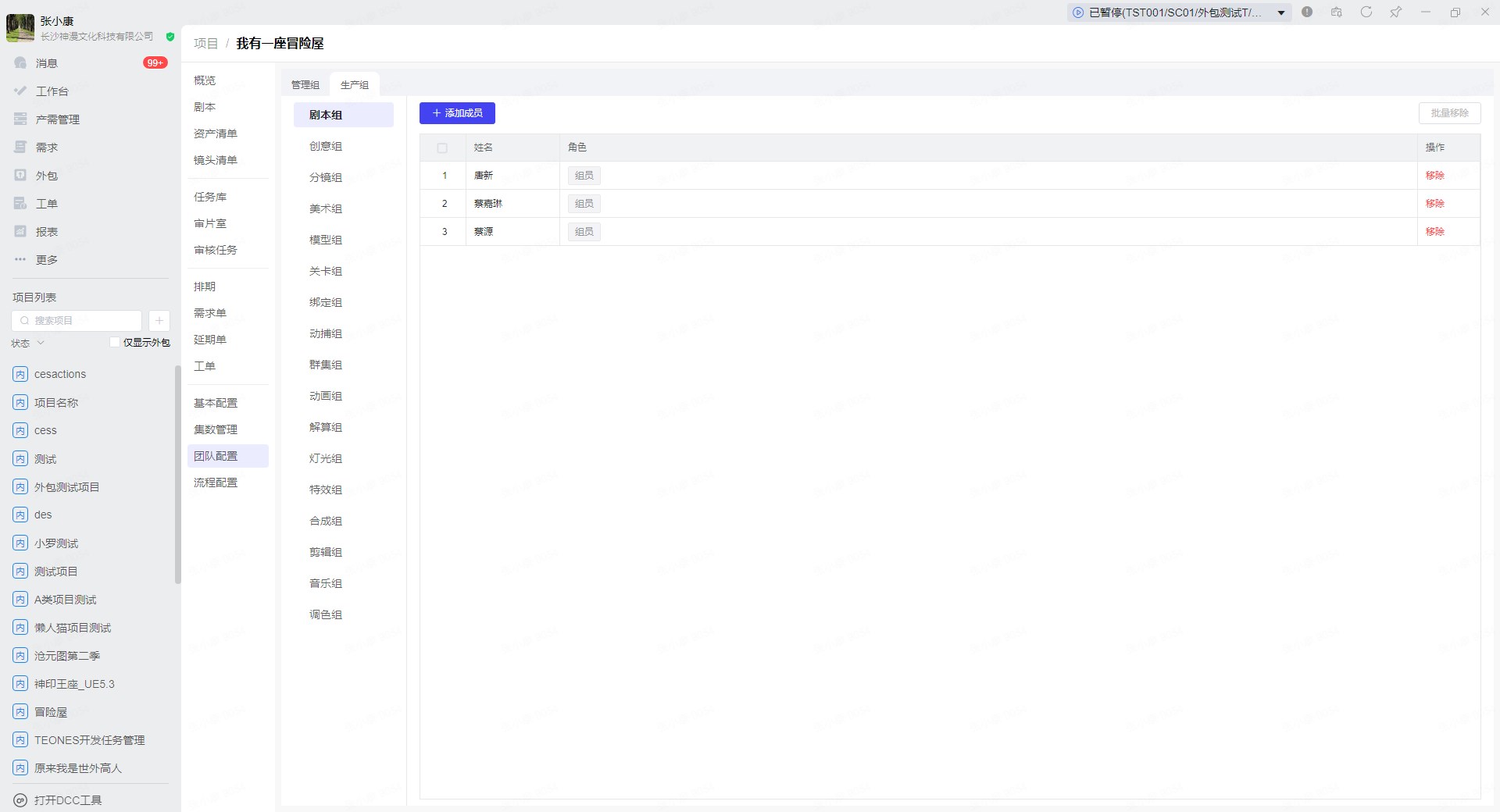The height and width of the screenshot is (812, 1500).
Task: Select the 美术组 group
Action: pos(344,208)
